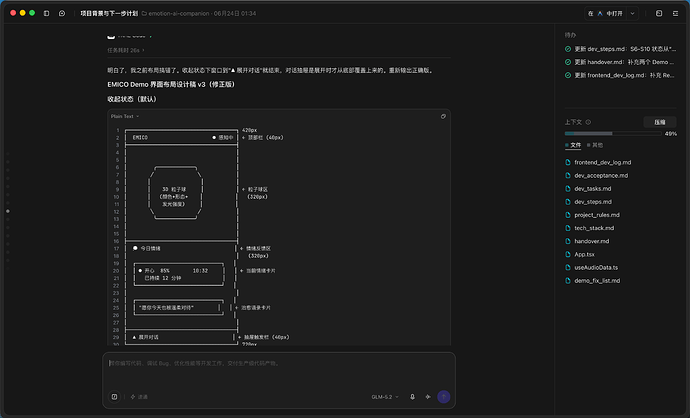Viewport: 690px width, 418px height.
Task: Click file icon beside dev_acceptance.md
Action: [x=568, y=176]
